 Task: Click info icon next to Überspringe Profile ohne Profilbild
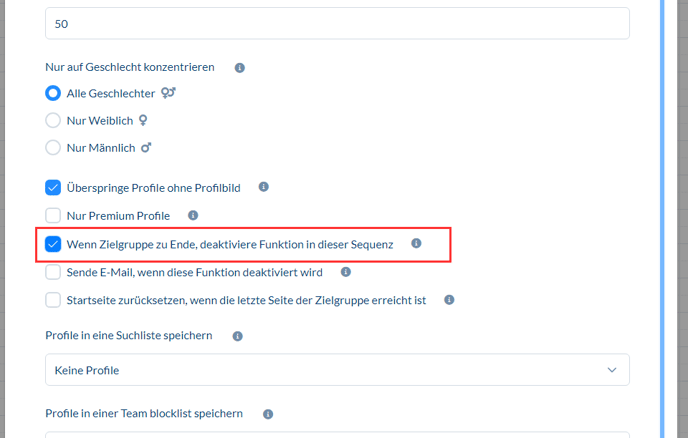click(x=263, y=187)
